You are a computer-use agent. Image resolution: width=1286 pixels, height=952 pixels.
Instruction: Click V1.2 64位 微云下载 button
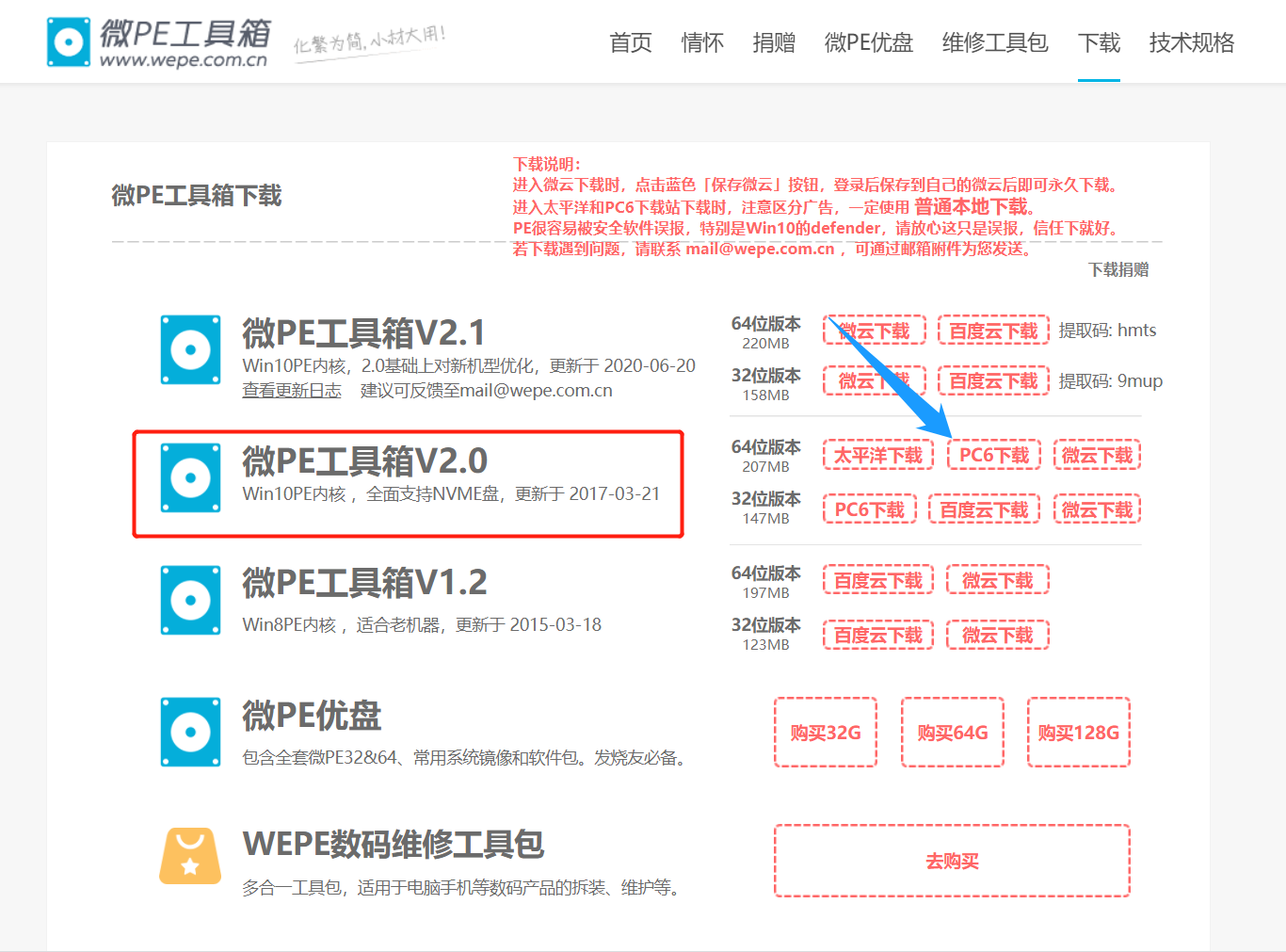pyautogui.click(x=998, y=581)
